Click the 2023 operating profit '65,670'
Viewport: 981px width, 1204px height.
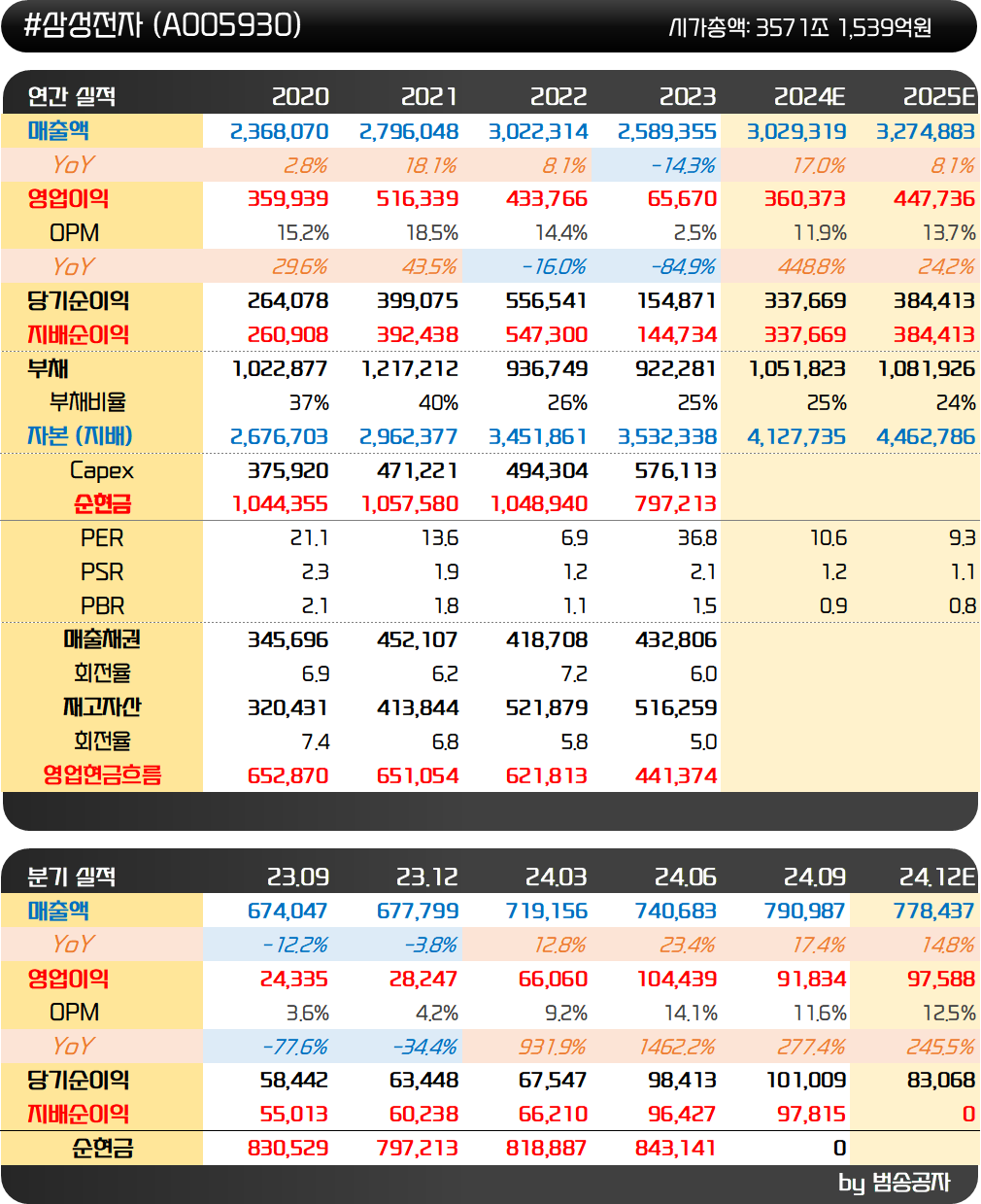click(682, 199)
